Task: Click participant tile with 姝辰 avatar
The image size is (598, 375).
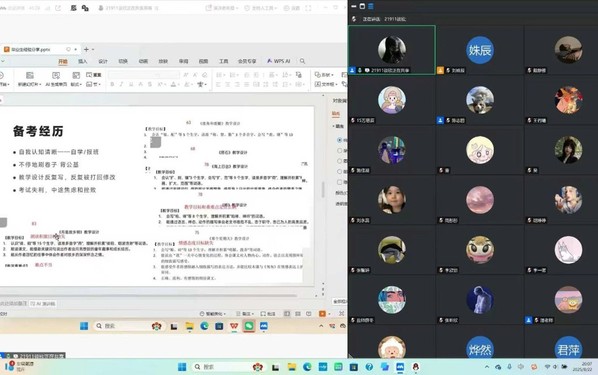Action: (480, 50)
